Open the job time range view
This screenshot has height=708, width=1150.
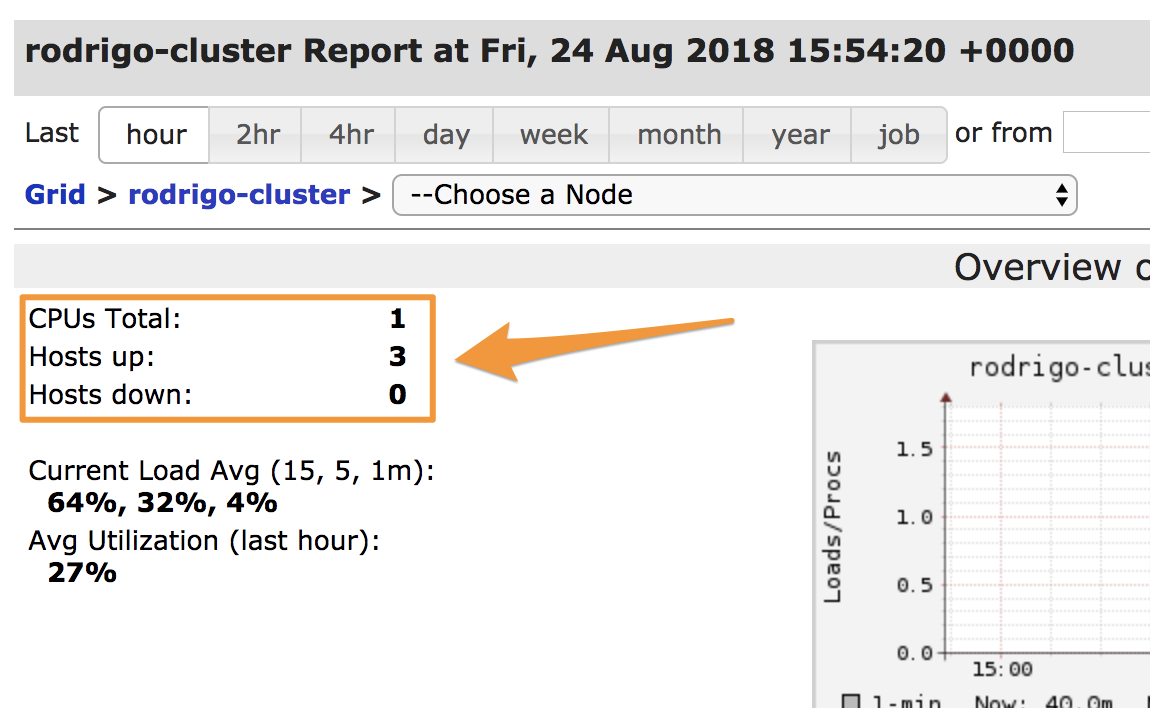point(898,135)
